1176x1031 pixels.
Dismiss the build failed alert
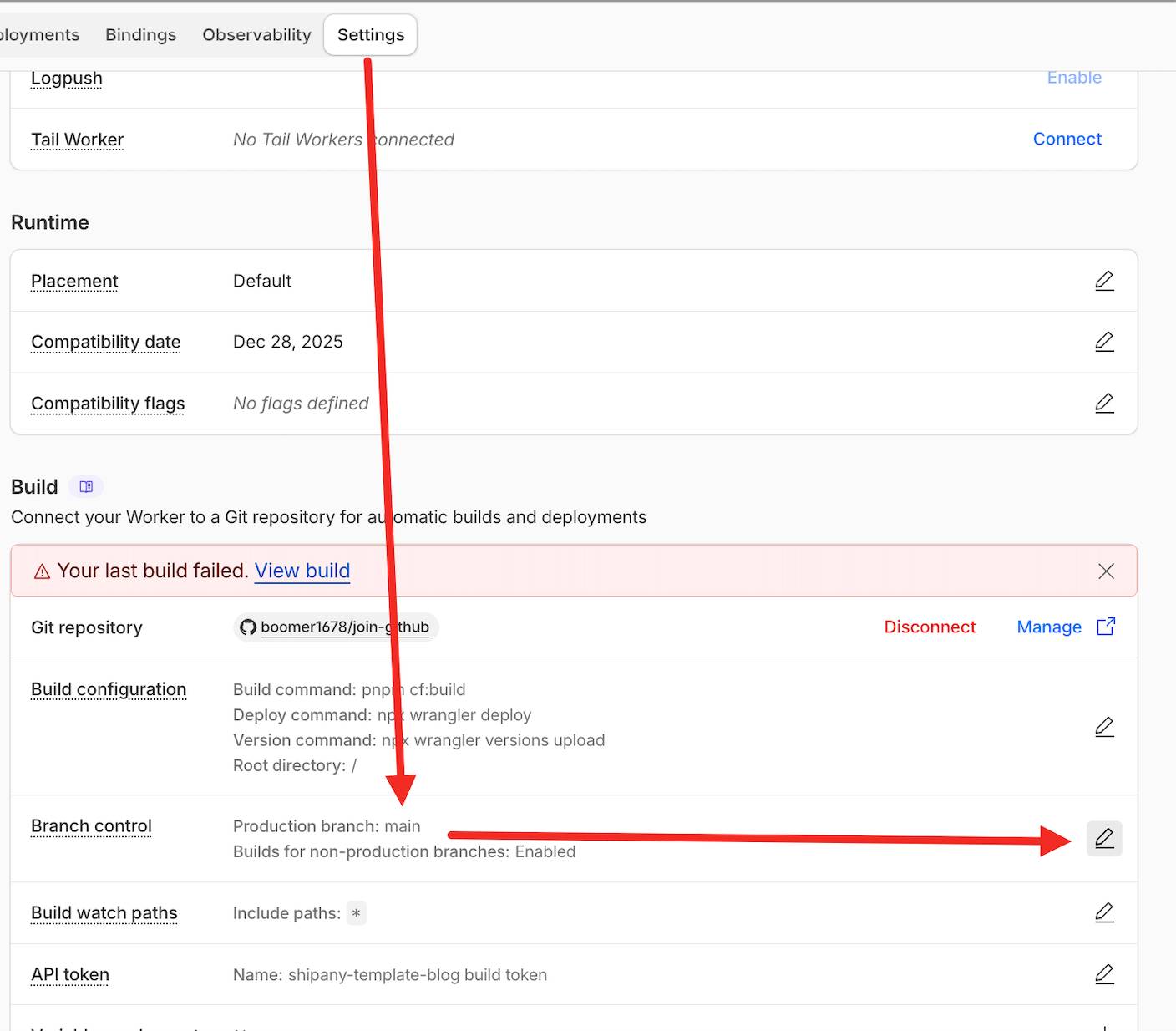tap(1106, 571)
